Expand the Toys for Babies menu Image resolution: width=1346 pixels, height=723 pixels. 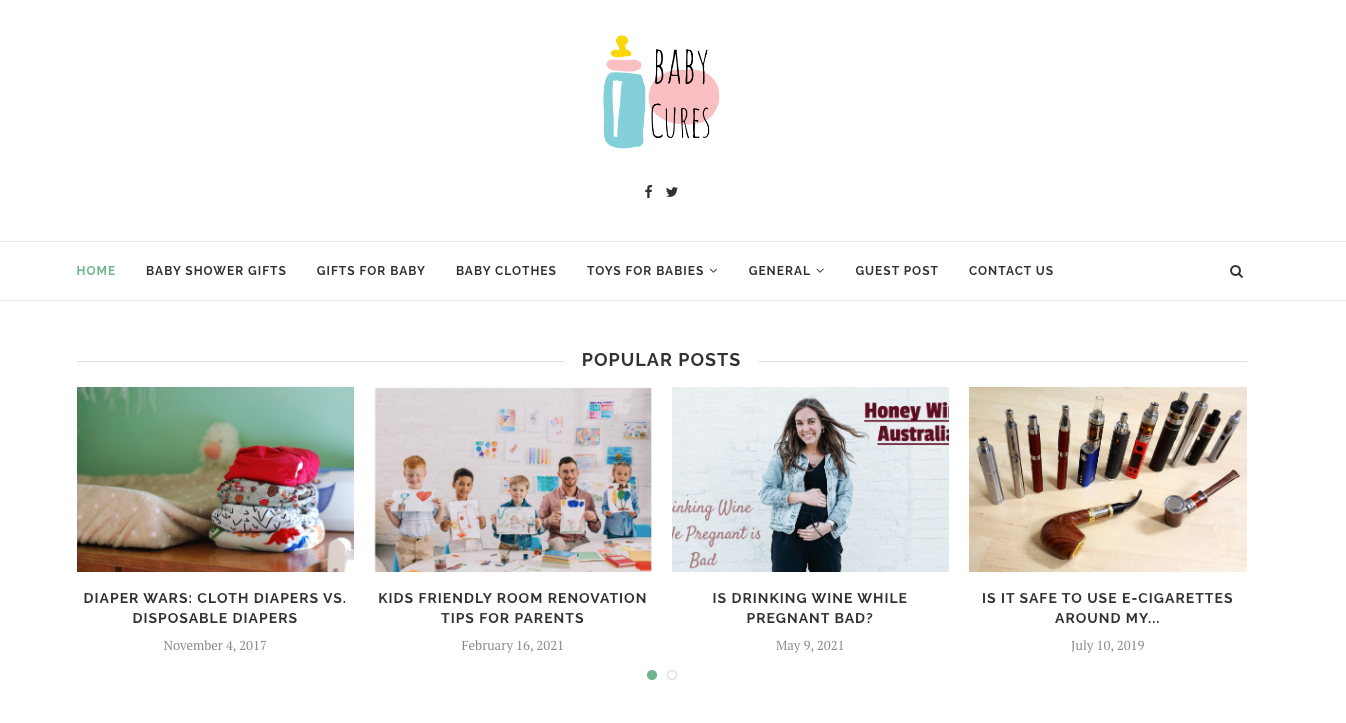(652, 271)
